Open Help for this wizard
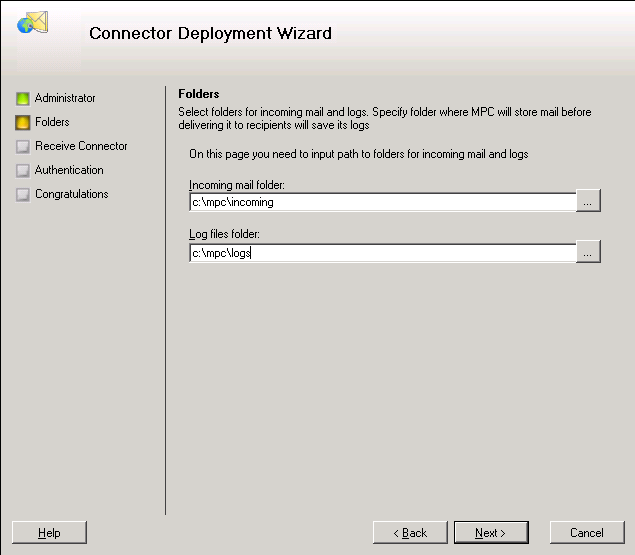The width and height of the screenshot is (635, 555). tap(49, 532)
